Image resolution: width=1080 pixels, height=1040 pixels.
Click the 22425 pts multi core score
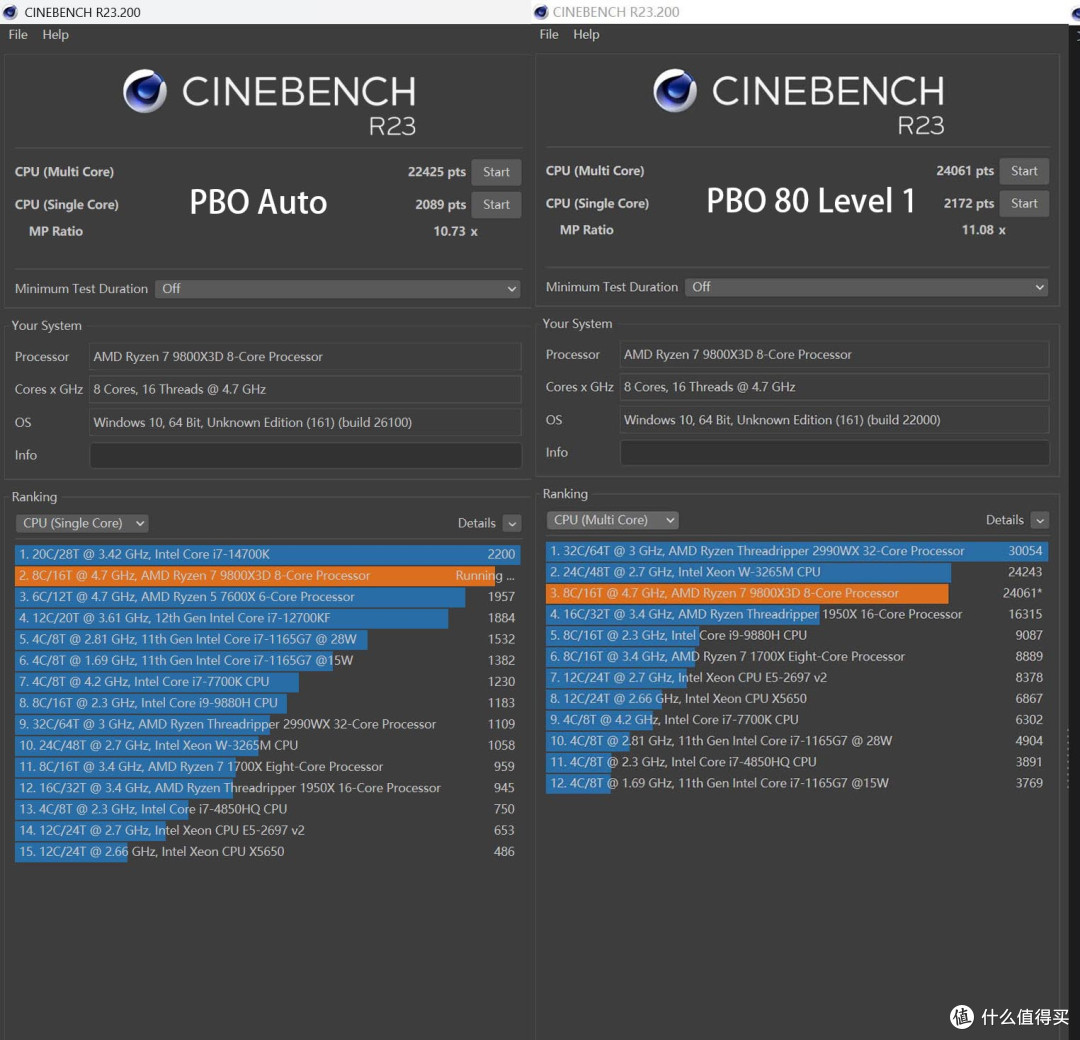click(437, 172)
